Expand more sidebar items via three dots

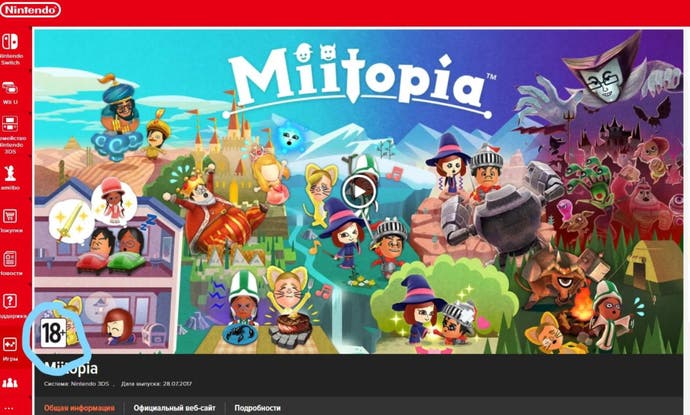(x=9, y=408)
